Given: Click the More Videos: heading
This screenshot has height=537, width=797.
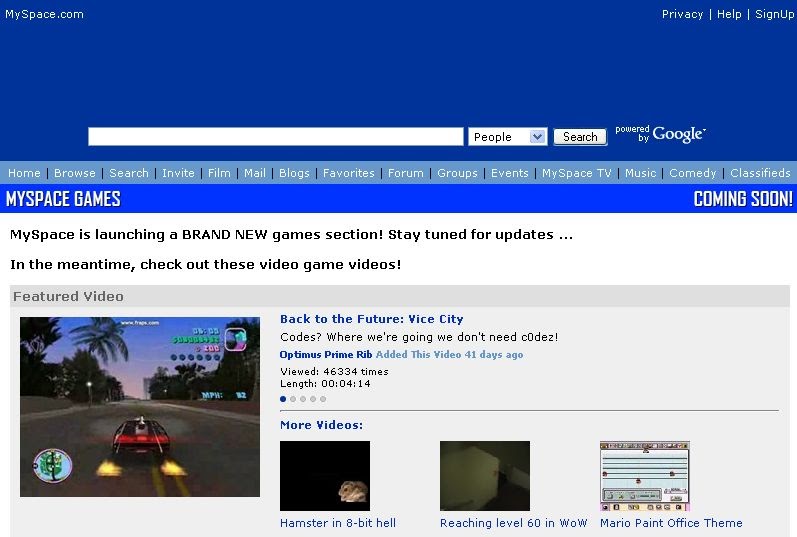Looking at the screenshot, I should click(x=322, y=425).
